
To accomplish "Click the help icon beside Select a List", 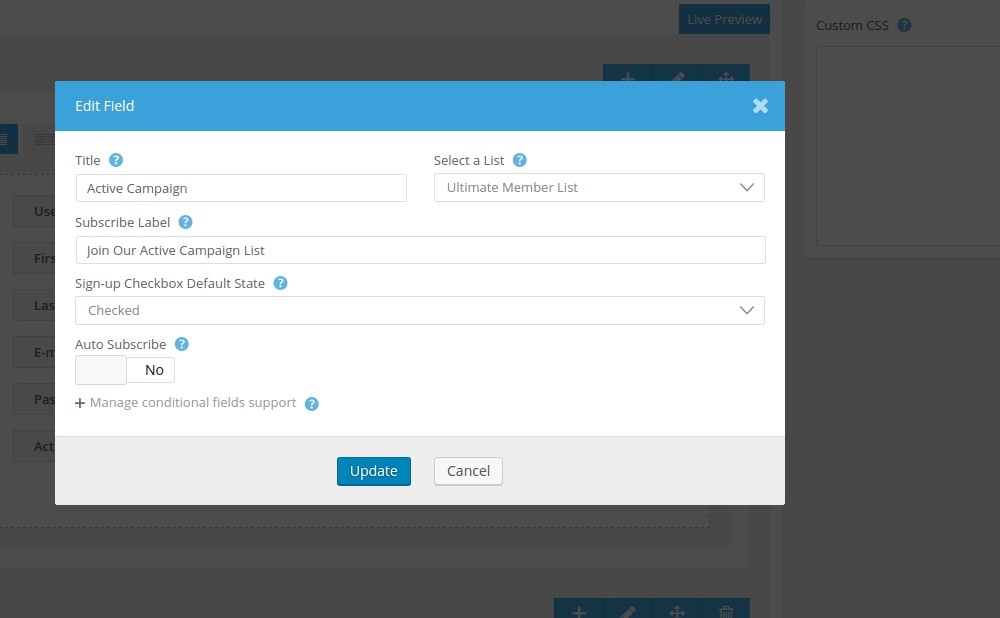I will pos(520,160).
